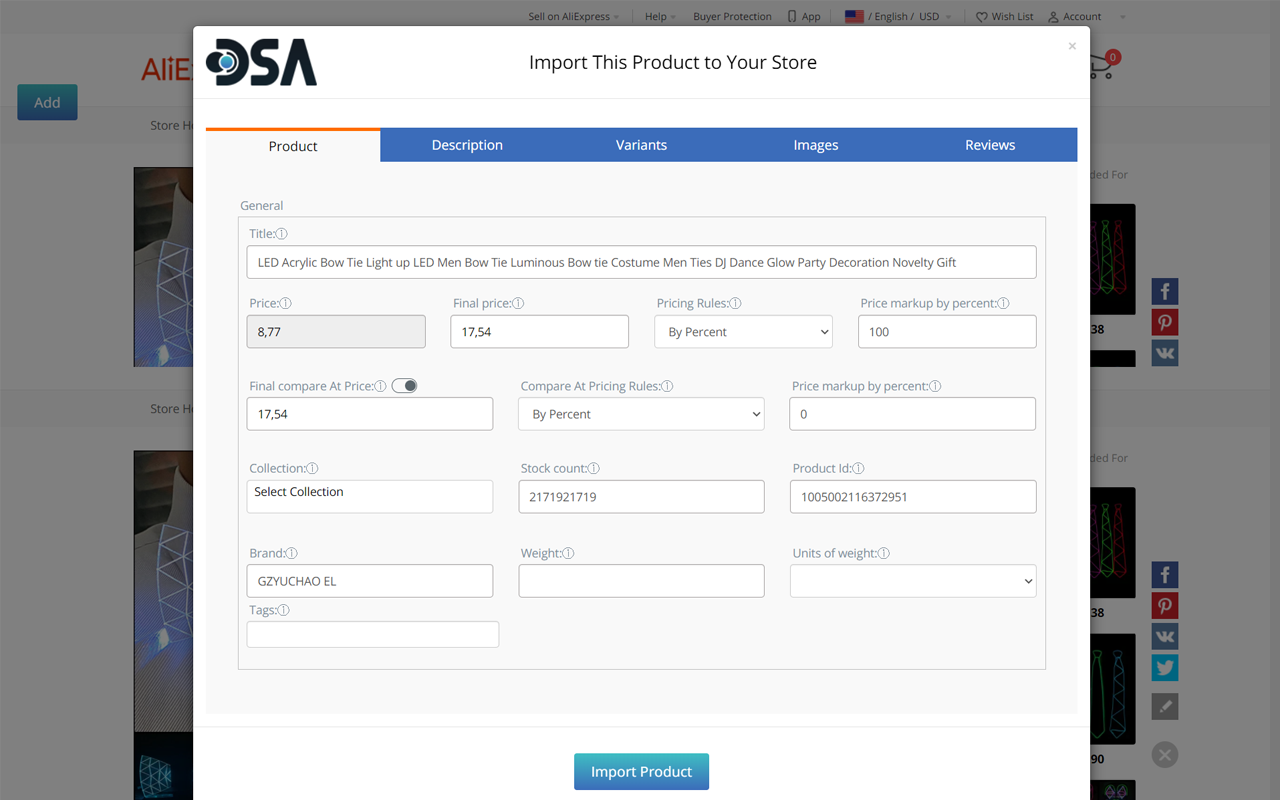
Task: Switch to the Variants tab
Action: pyautogui.click(x=641, y=145)
